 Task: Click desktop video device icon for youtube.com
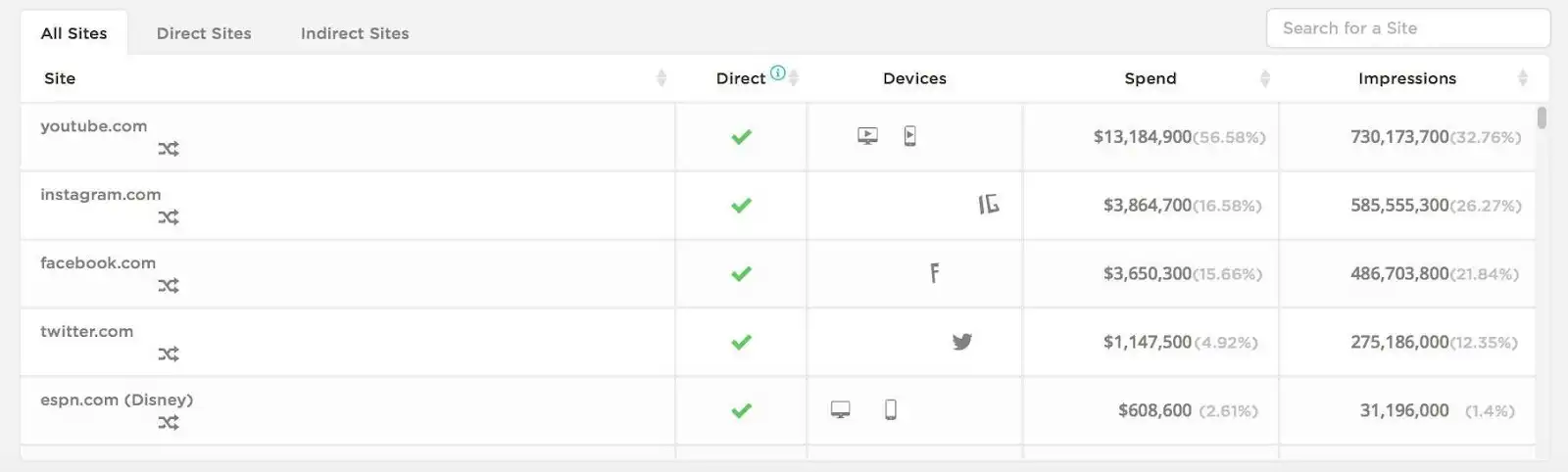pyautogui.click(x=867, y=136)
